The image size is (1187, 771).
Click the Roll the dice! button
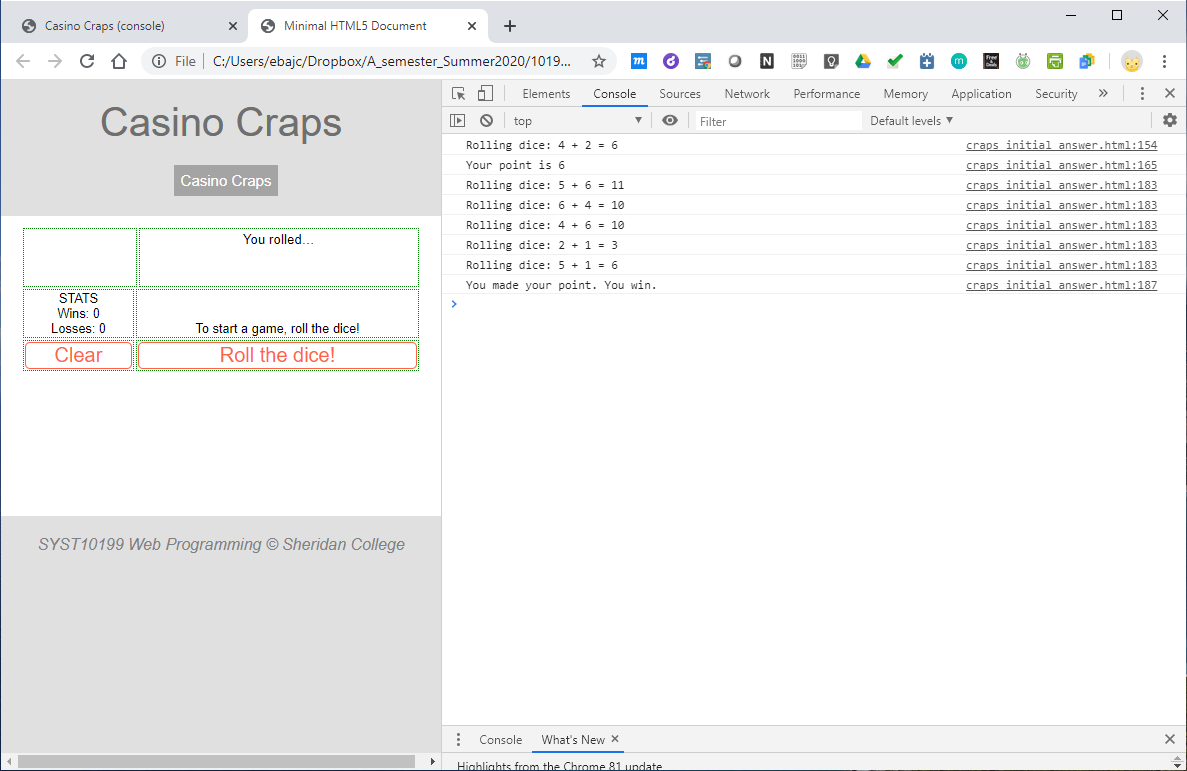tap(278, 355)
